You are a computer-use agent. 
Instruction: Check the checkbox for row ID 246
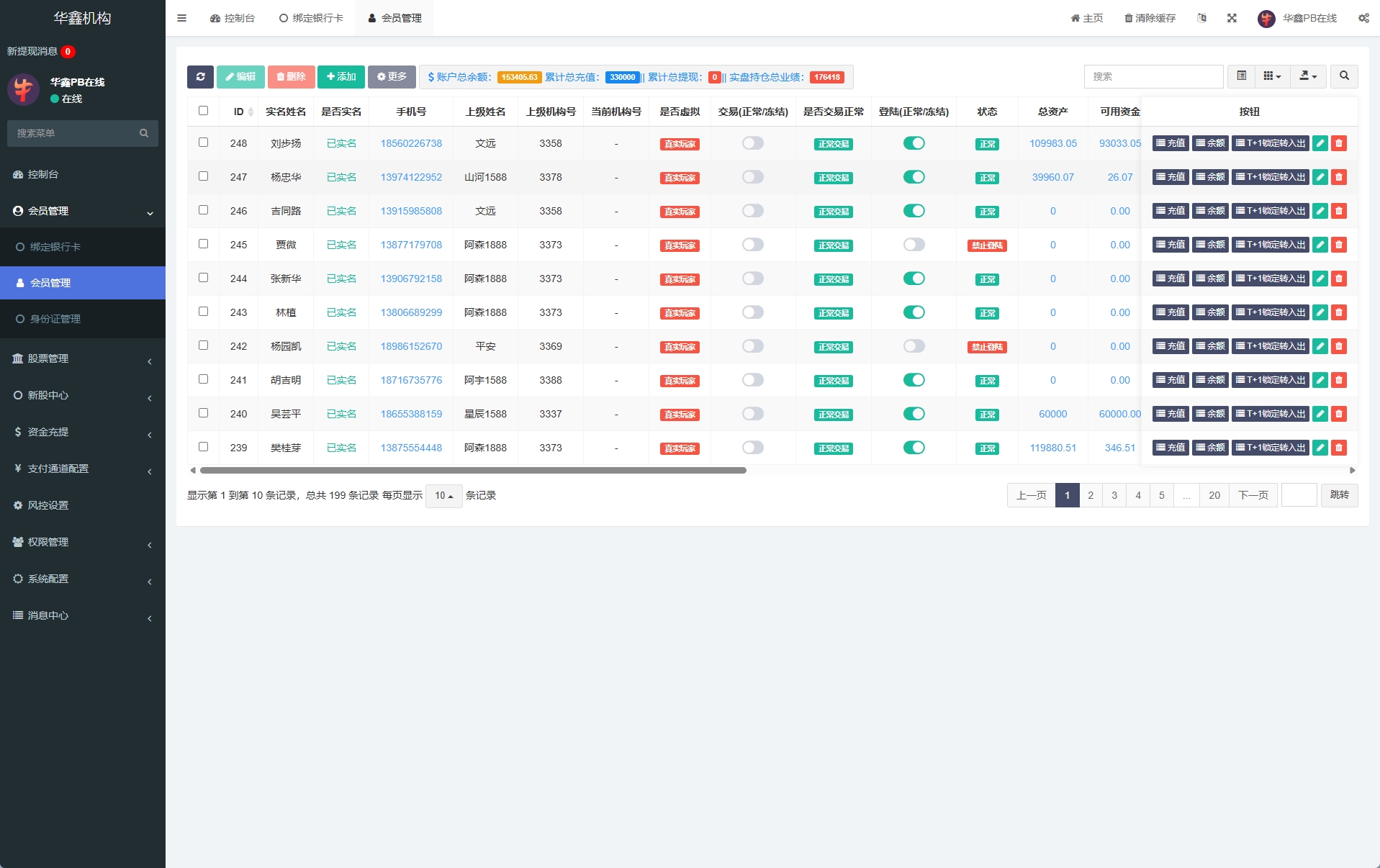[203, 210]
